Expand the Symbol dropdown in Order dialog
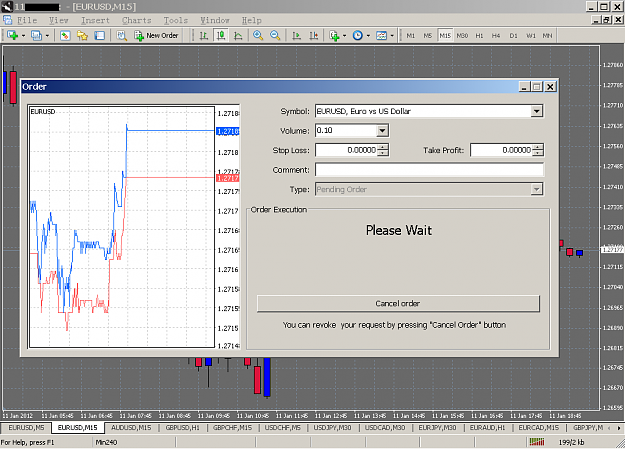Viewport: 625px width, 449px height. [537, 111]
